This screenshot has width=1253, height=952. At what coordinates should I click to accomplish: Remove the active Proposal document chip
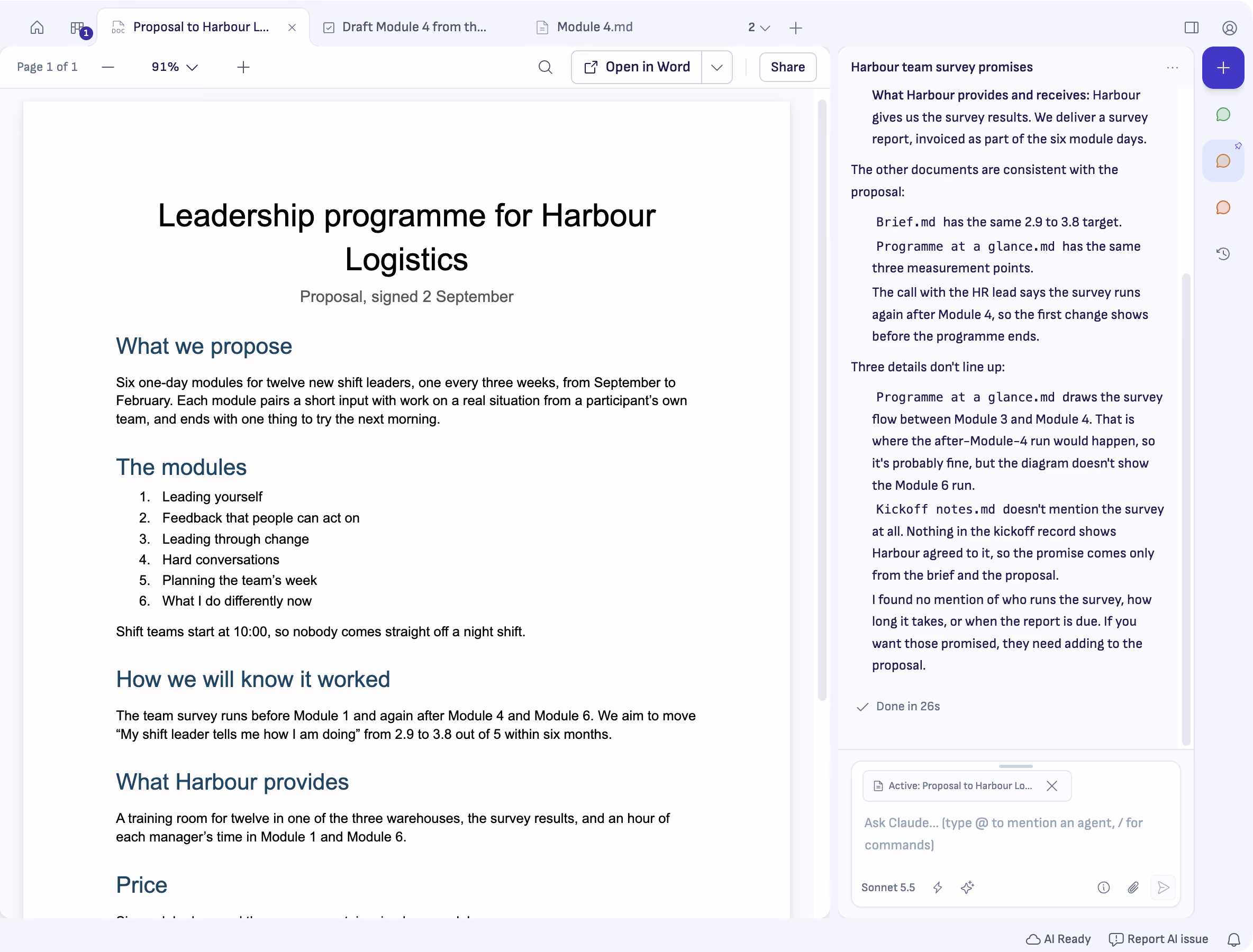tap(1052, 786)
